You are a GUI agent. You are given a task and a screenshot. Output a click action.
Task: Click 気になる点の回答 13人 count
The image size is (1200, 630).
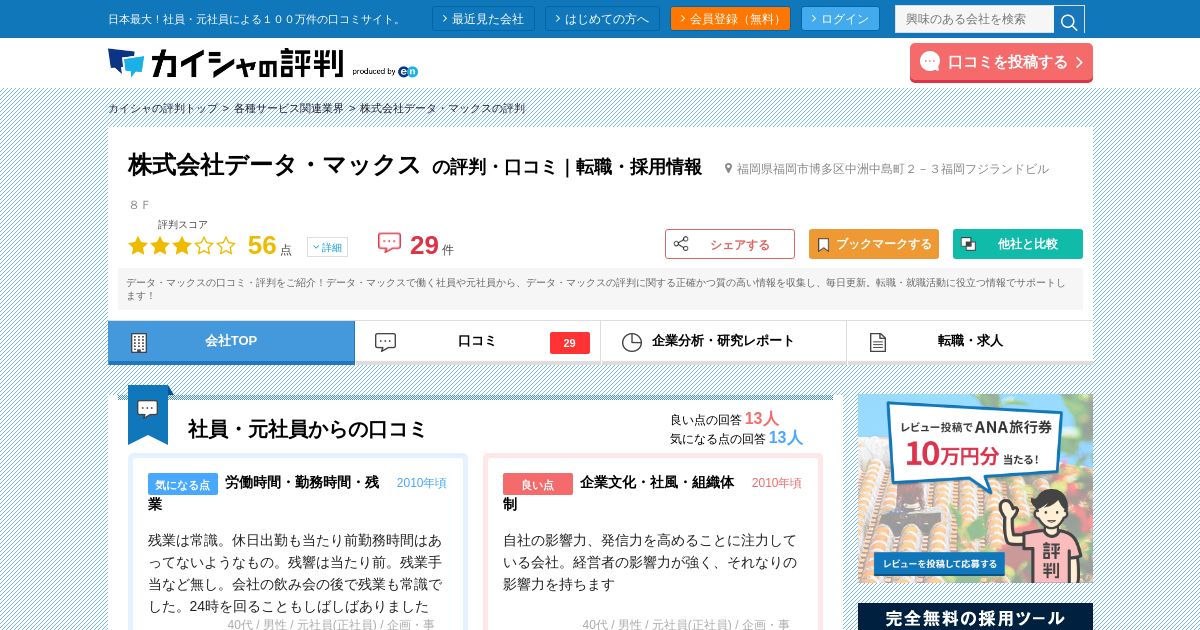coord(736,438)
